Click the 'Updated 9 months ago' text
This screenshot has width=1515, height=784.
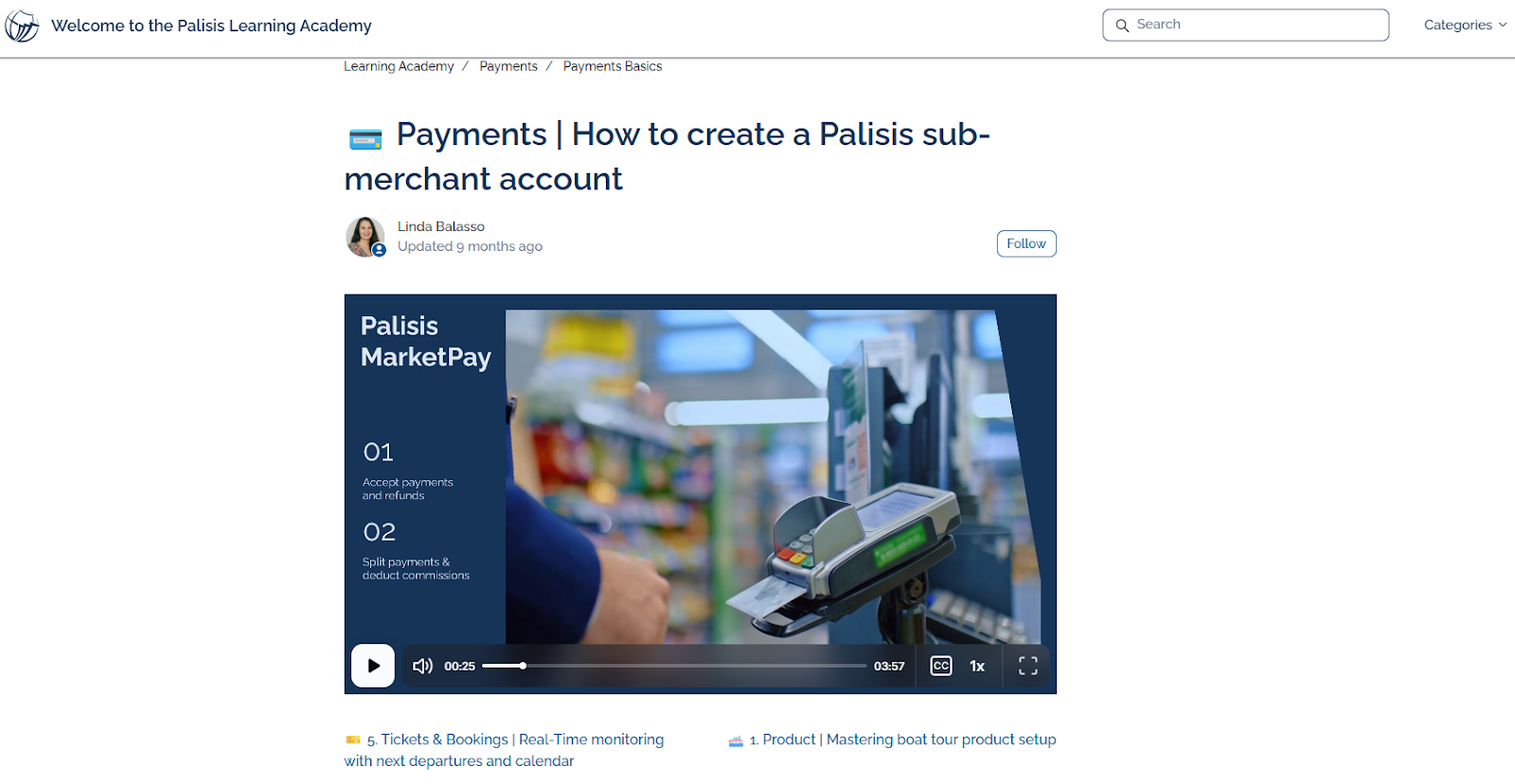click(x=470, y=246)
